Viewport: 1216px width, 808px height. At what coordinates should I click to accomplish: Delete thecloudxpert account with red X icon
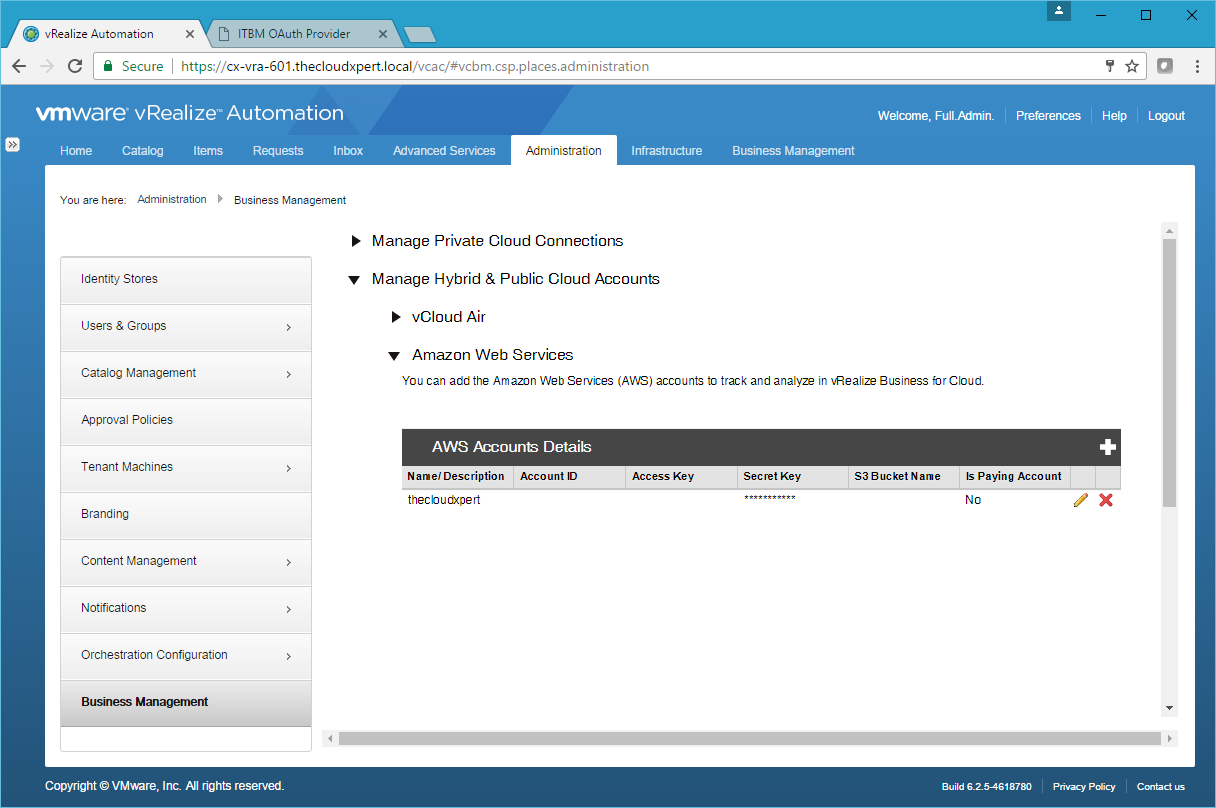coord(1106,500)
